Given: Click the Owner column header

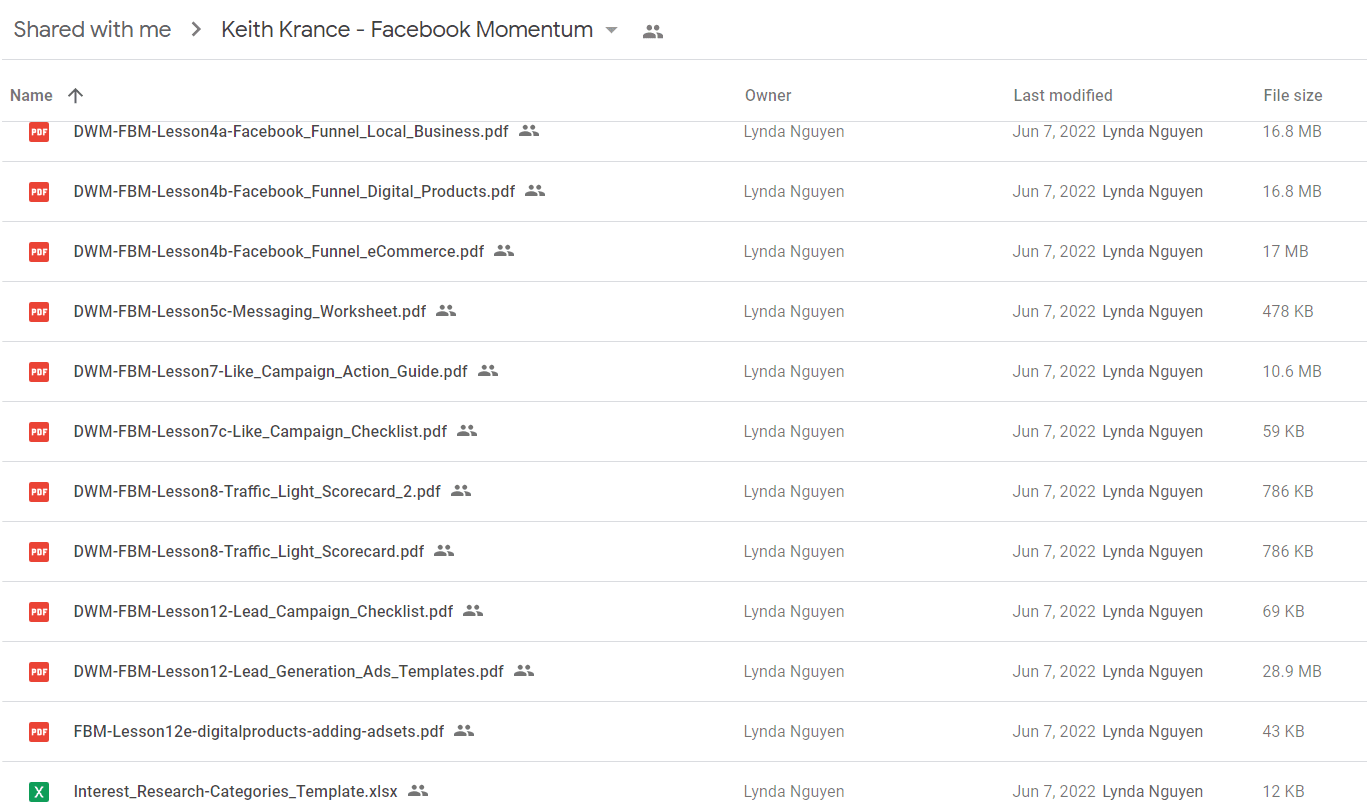Looking at the screenshot, I should pyautogui.click(x=768, y=95).
